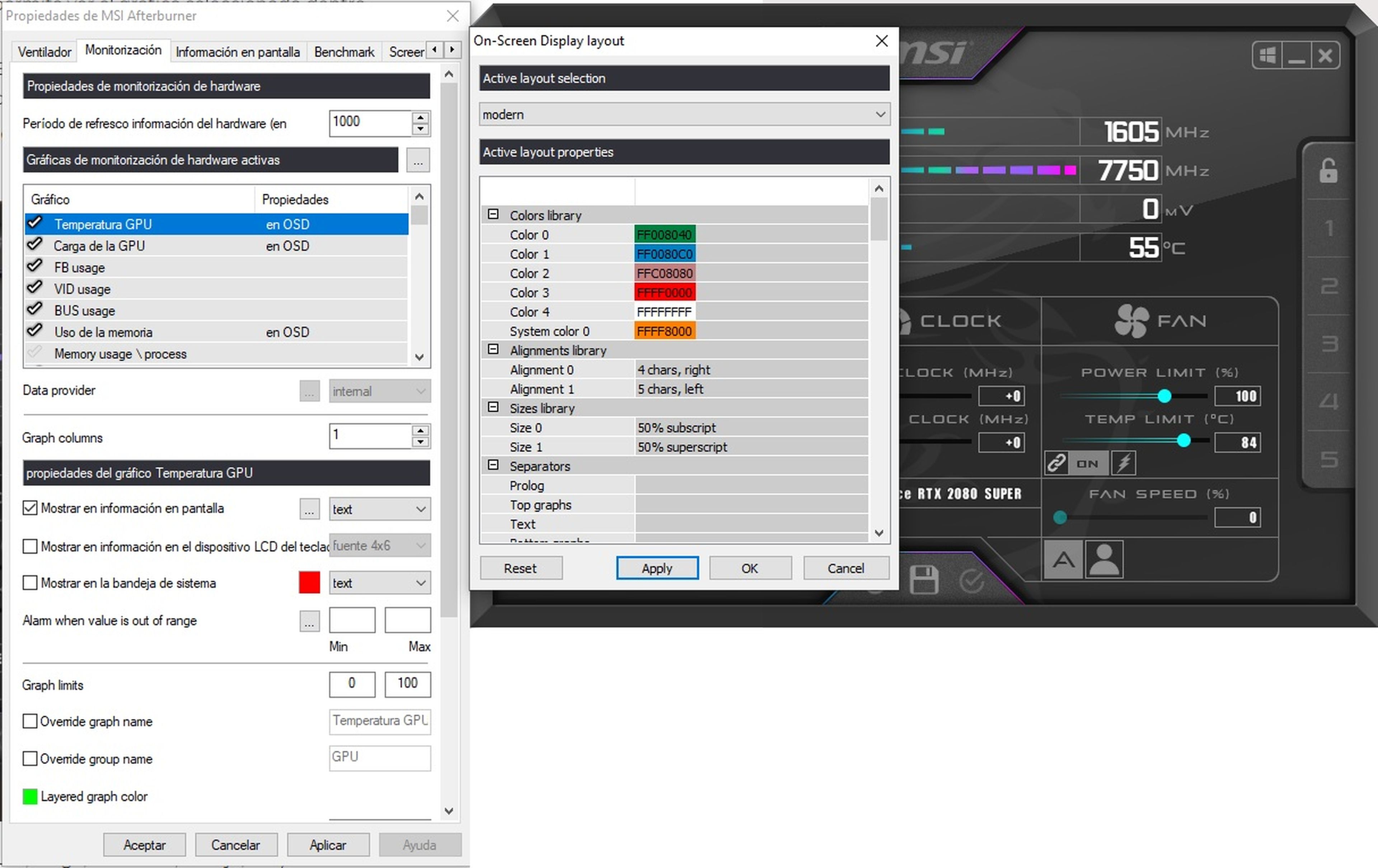This screenshot has height=868, width=1378.
Task: Click the floppy disk save profile icon
Action: (x=925, y=580)
